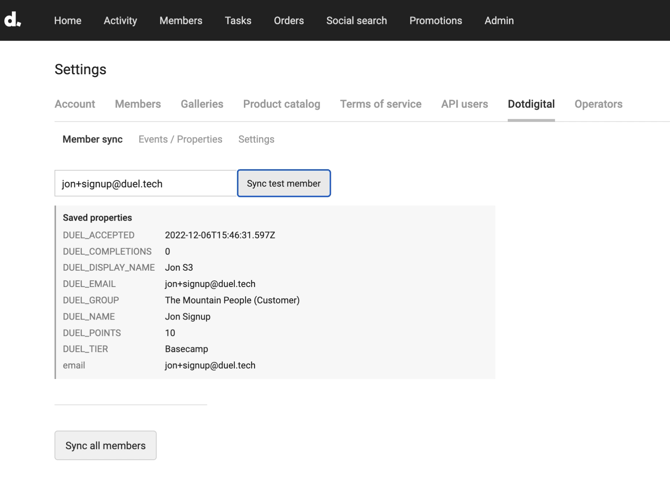Navigate to Tasks page
Screen dimensions: 670x479
pyautogui.click(x=238, y=20)
